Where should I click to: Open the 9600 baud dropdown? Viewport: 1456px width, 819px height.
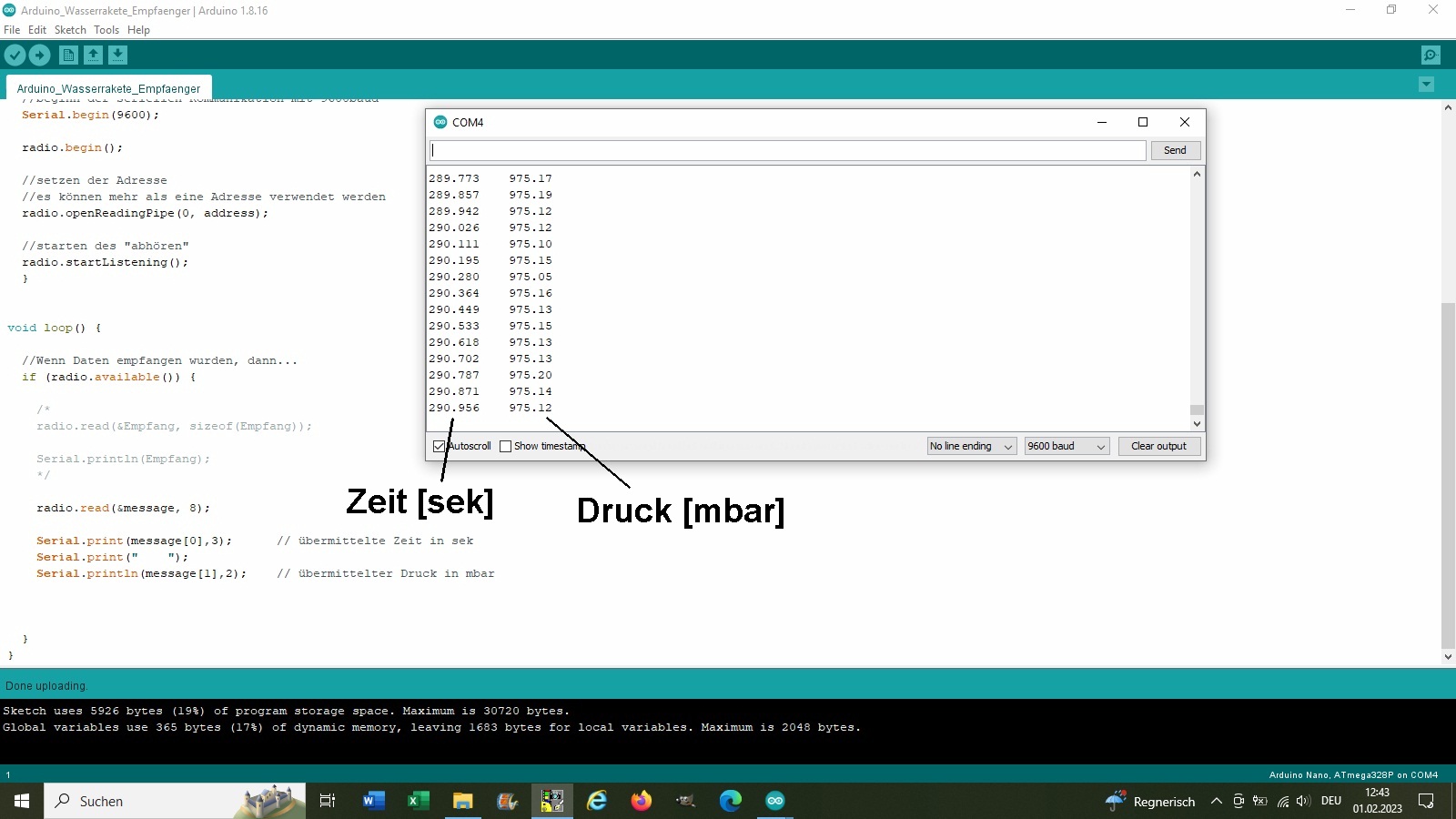pos(1067,446)
